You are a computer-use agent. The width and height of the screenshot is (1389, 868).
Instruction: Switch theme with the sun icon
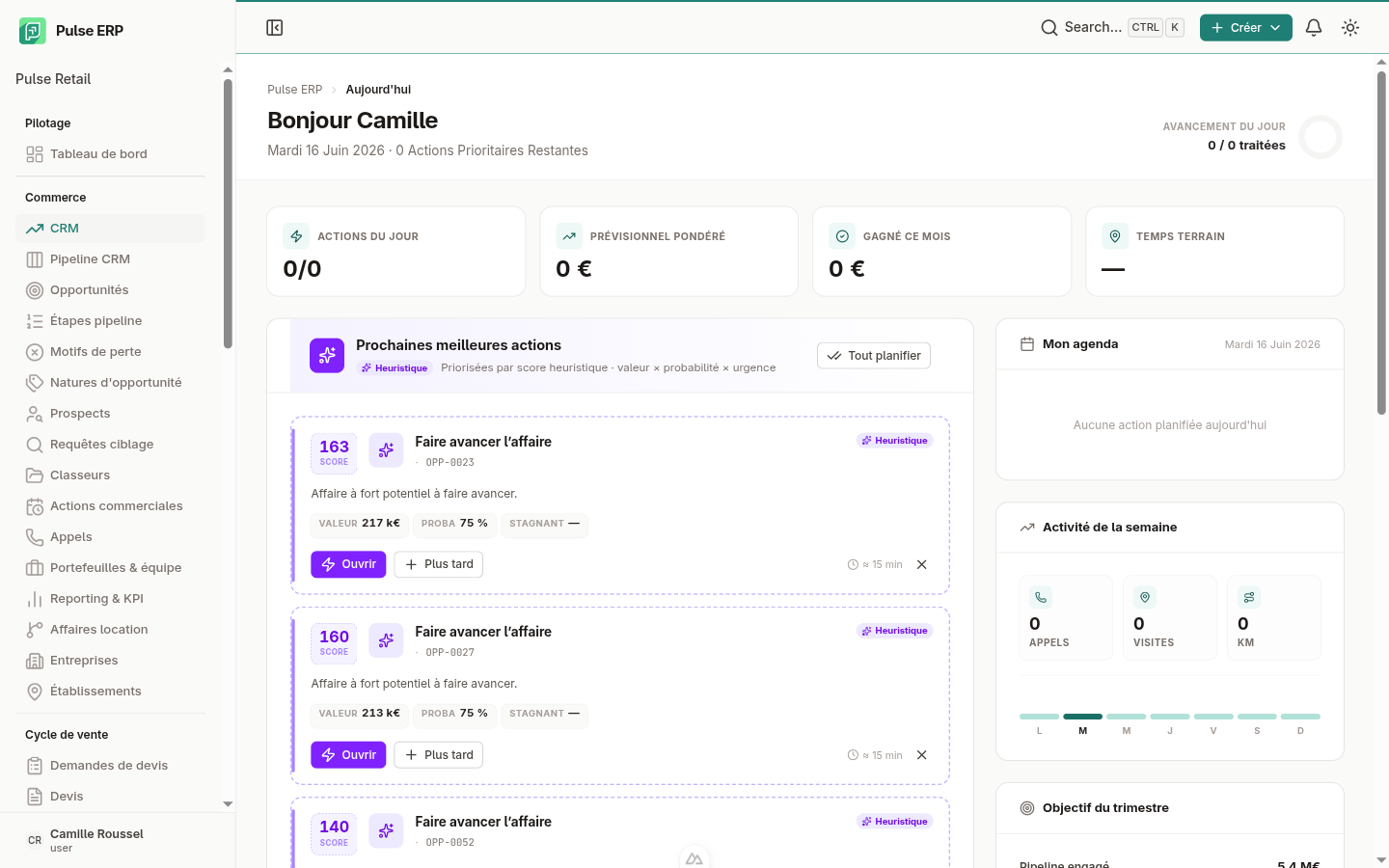tap(1350, 28)
